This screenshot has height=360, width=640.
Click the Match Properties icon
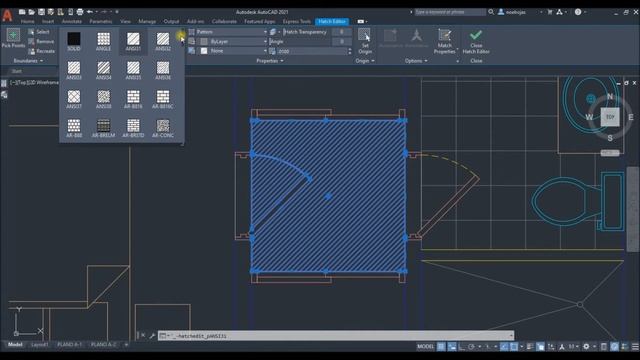(x=444, y=35)
